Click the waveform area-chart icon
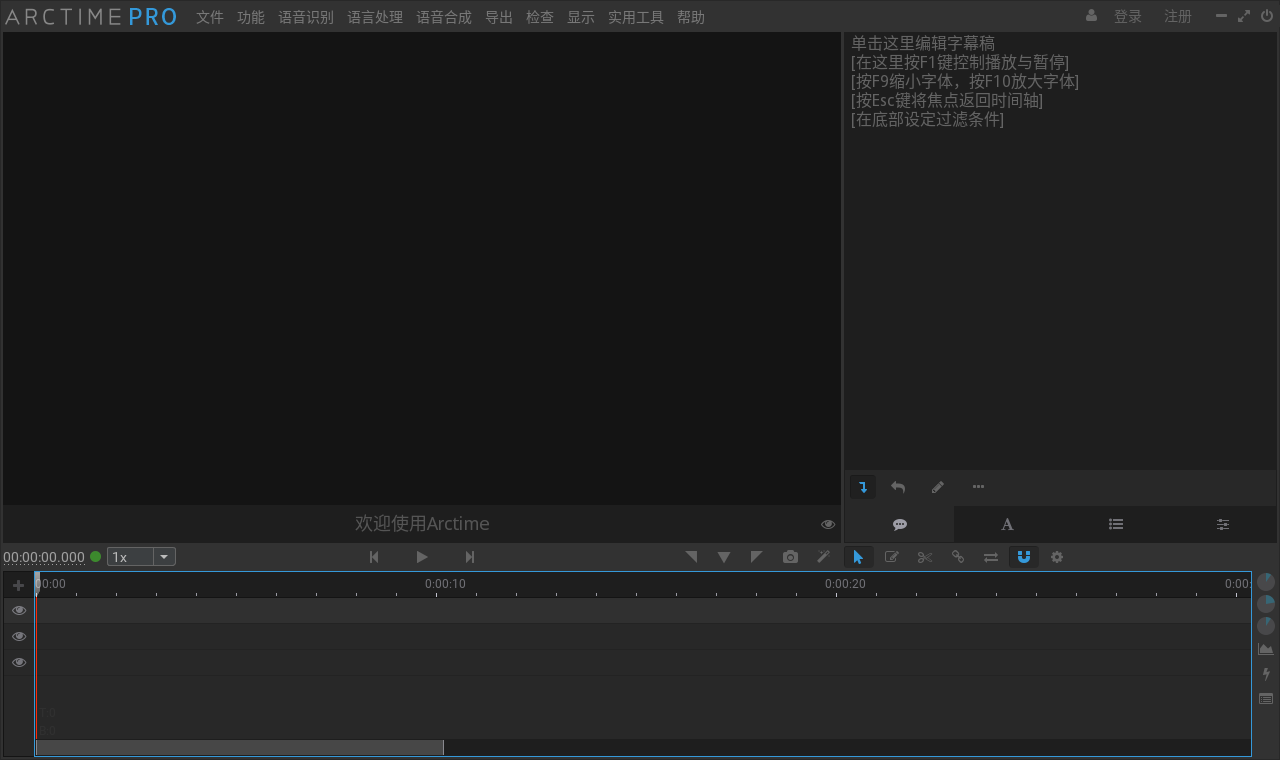Viewport: 1280px width, 760px height. point(1266,649)
